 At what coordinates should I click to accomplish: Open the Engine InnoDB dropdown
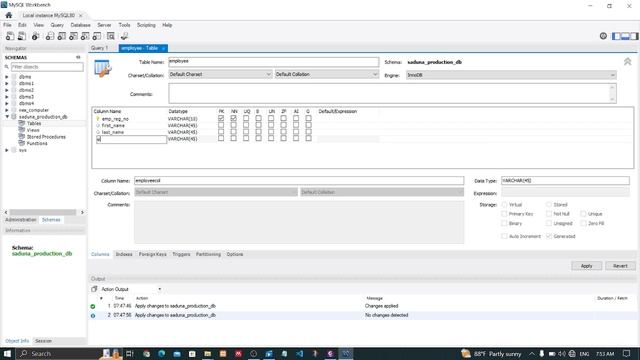(511, 75)
